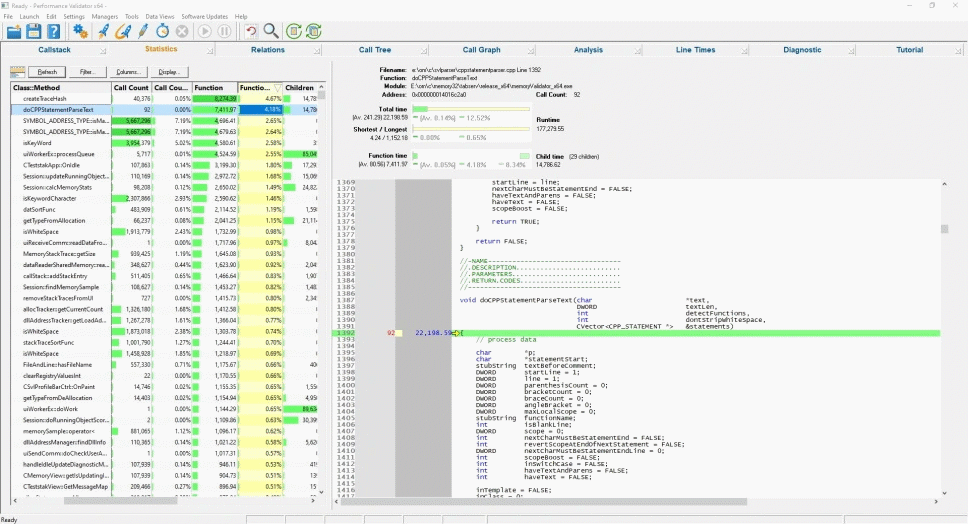Click the stopwatch toolbar icon
The image size is (968, 524).
pos(162,32)
